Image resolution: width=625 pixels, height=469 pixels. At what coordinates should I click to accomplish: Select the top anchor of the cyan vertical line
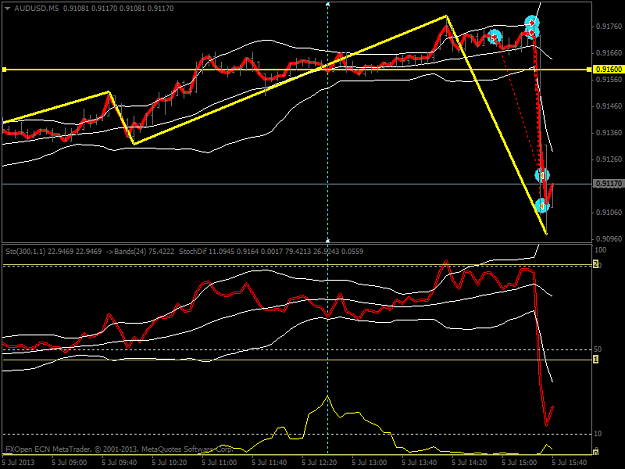328,4
